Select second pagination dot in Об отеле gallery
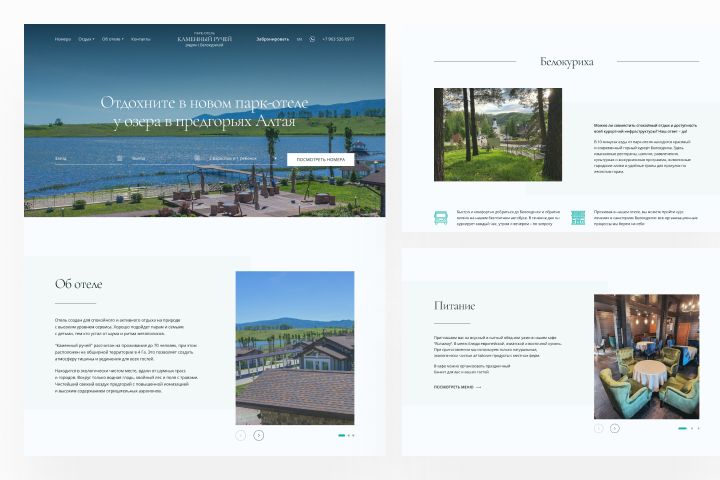The width and height of the screenshot is (720, 480). point(349,435)
